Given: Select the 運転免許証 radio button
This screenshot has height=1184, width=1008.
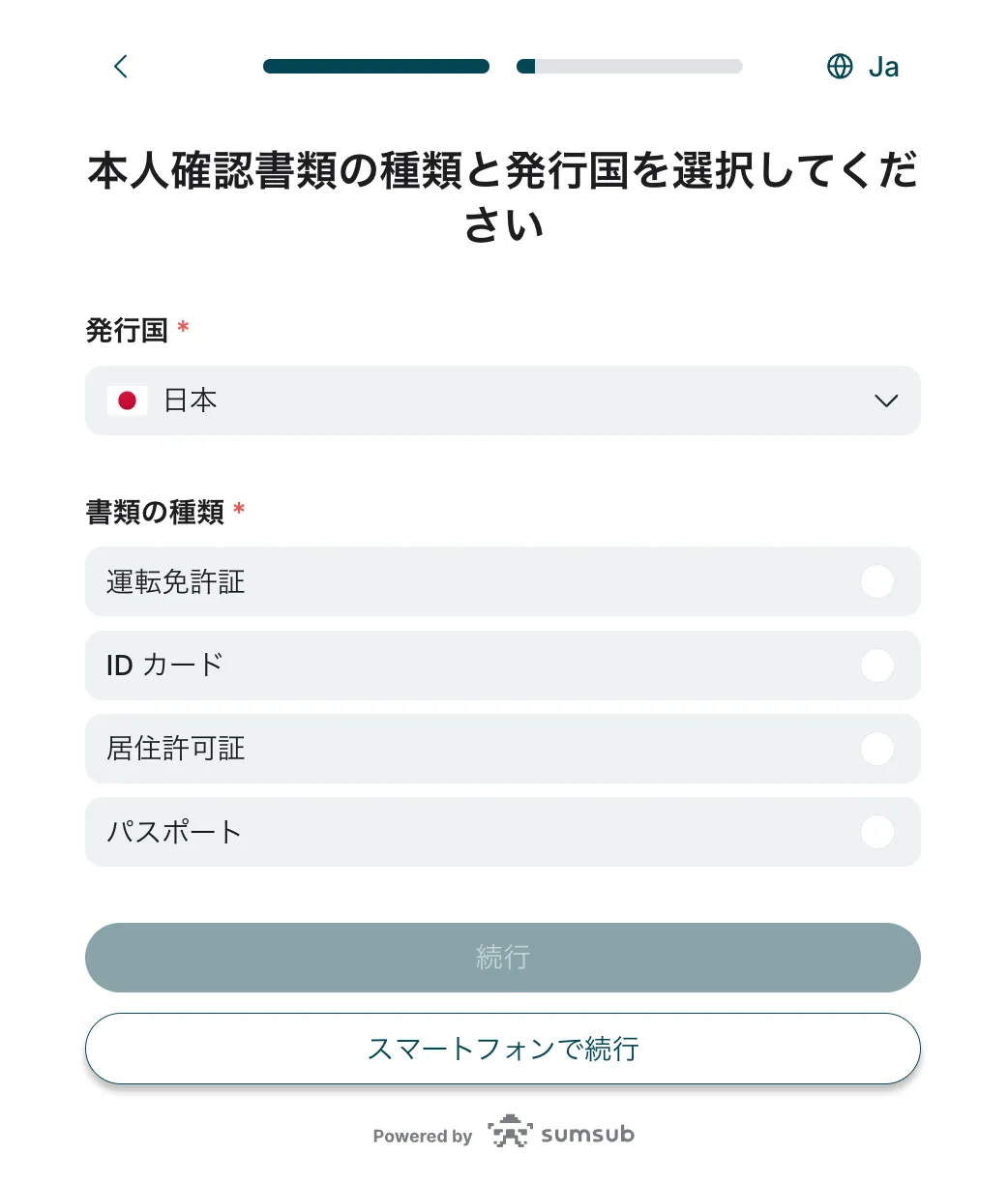Looking at the screenshot, I should (876, 581).
